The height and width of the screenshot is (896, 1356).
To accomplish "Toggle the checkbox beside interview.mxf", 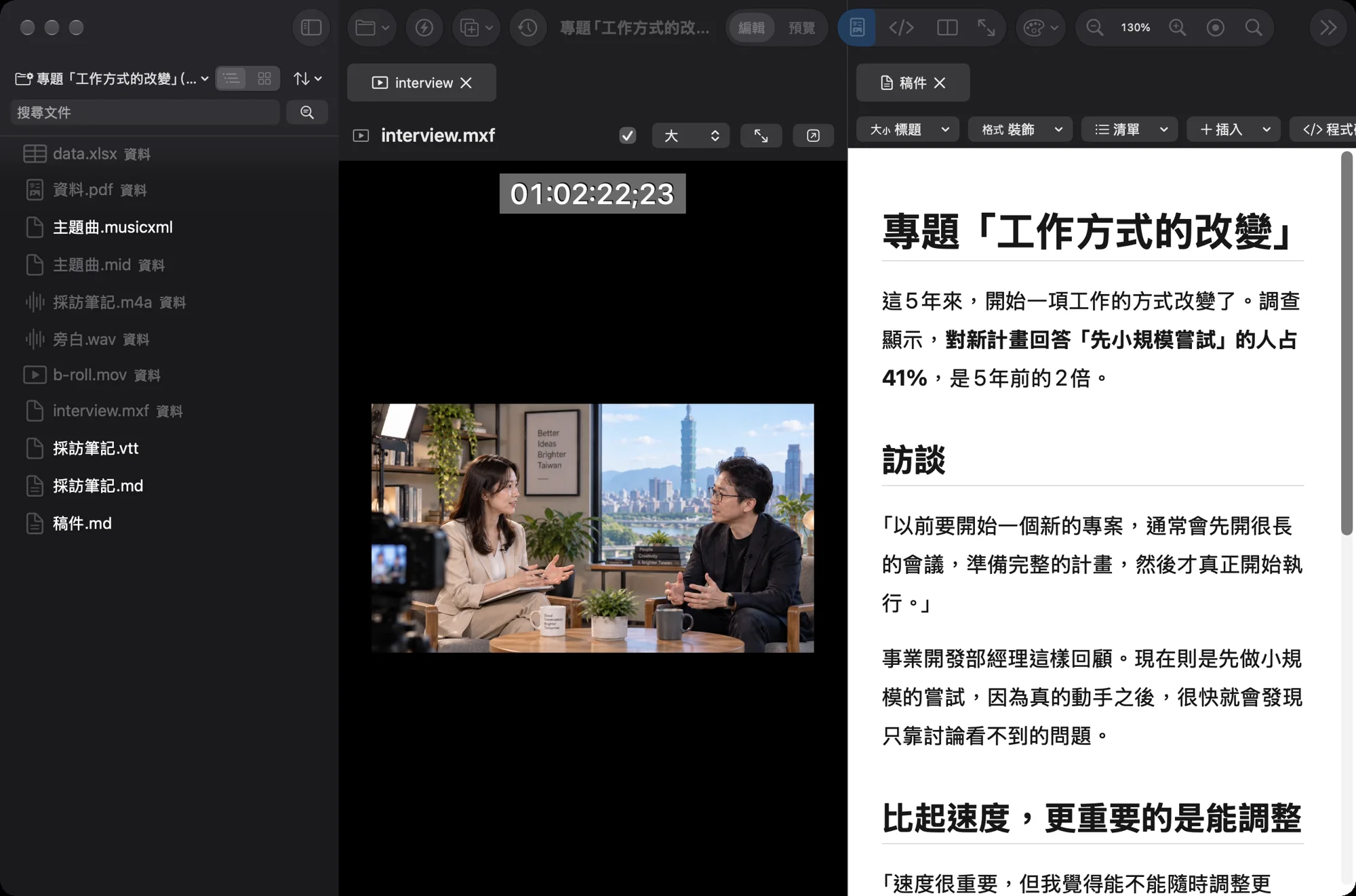I will tap(628, 136).
